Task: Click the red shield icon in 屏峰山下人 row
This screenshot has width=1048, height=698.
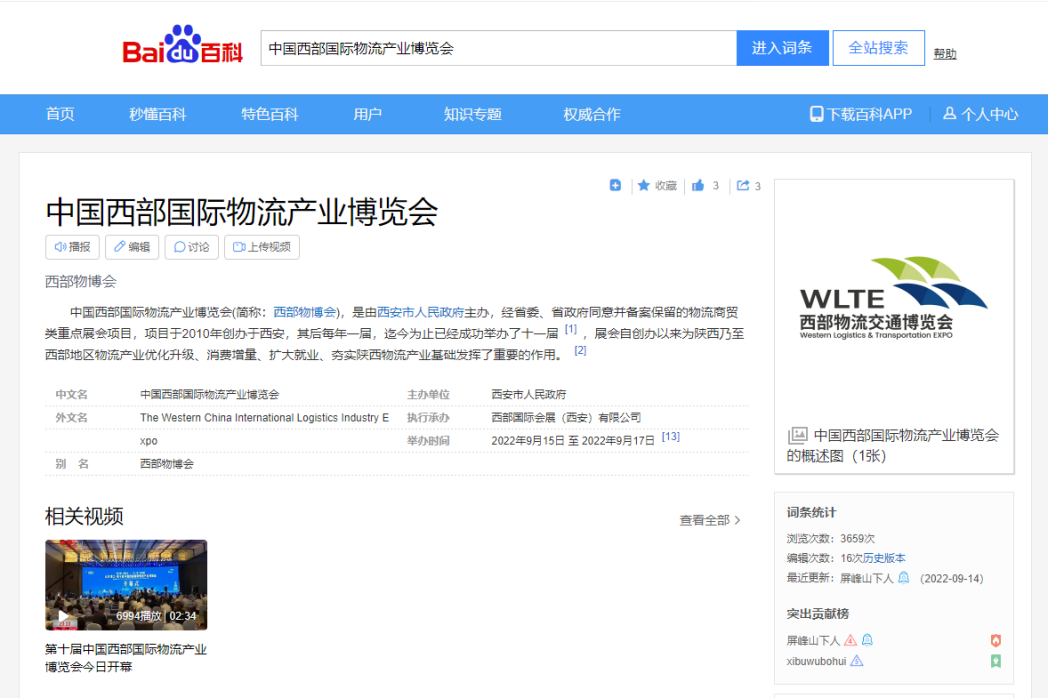Action: [x=995, y=641]
